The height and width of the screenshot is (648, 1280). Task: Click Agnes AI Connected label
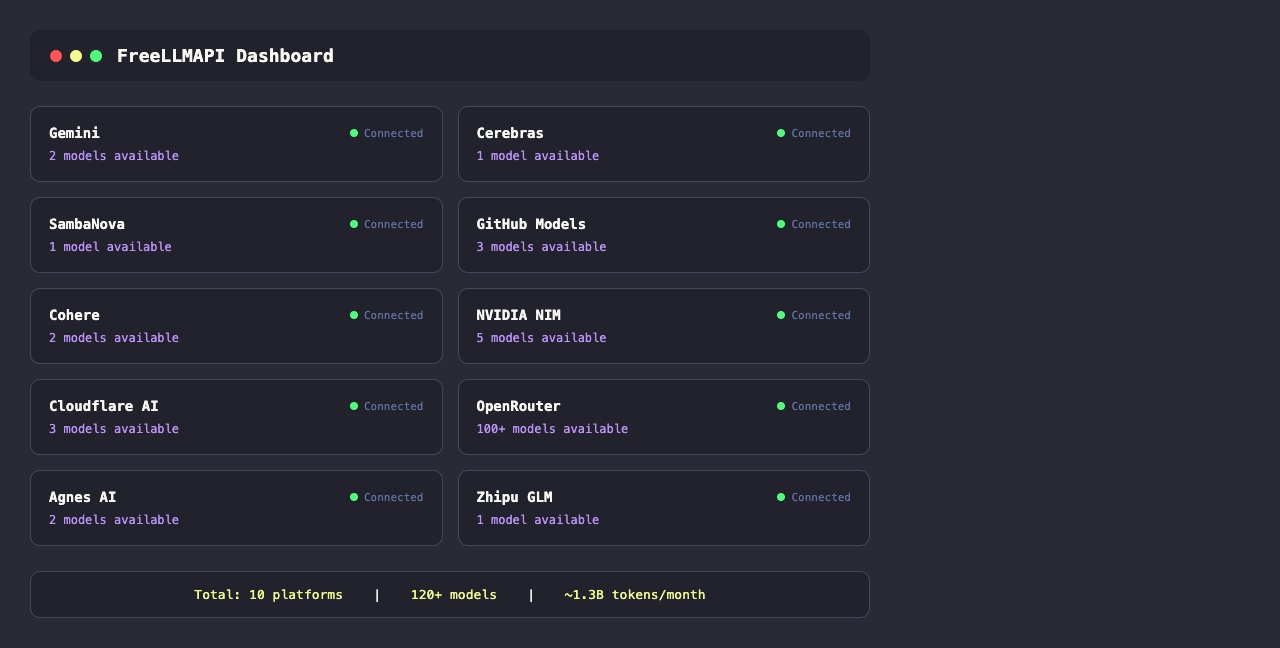coord(393,497)
